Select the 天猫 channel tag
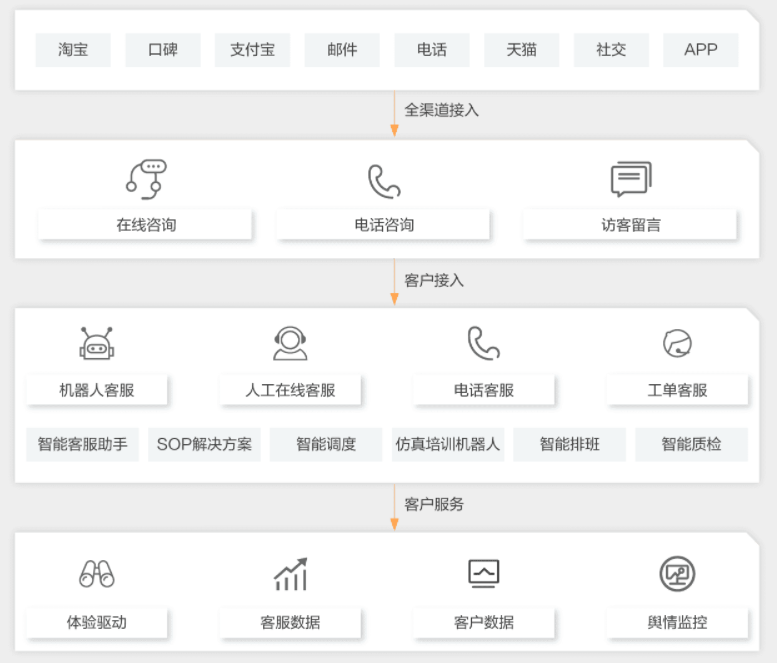 point(521,50)
